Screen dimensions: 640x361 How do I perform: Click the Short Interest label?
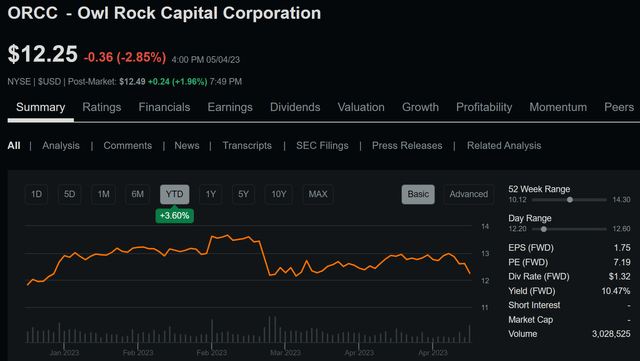click(x=534, y=305)
